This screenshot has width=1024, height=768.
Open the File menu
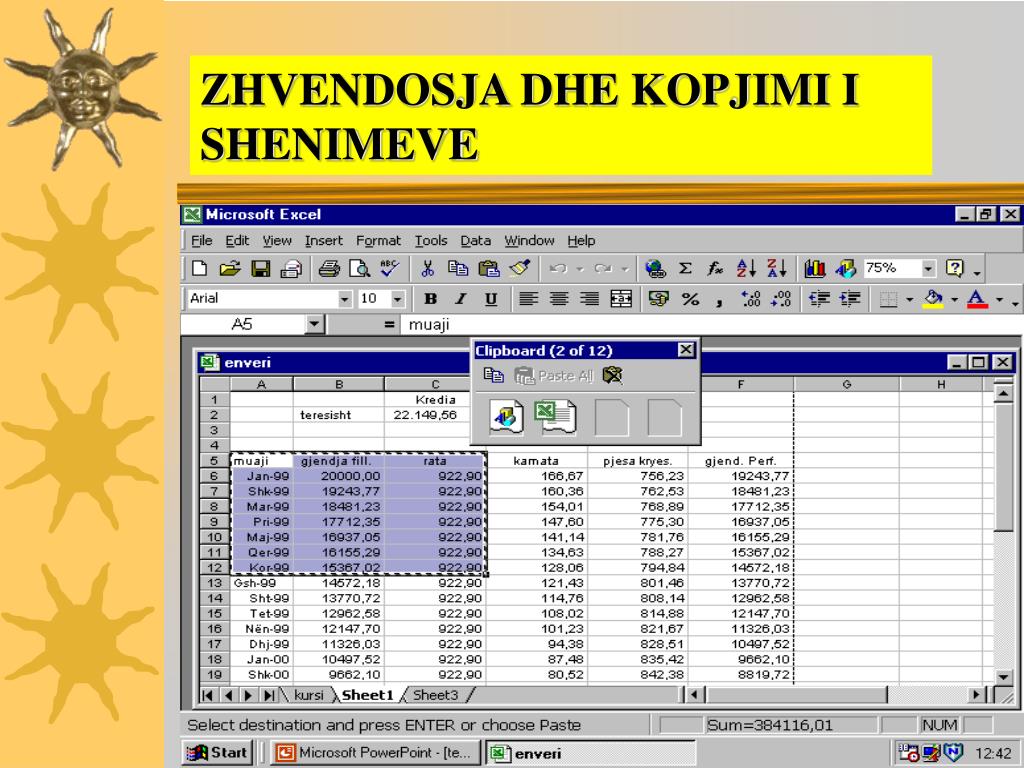pyautogui.click(x=202, y=240)
